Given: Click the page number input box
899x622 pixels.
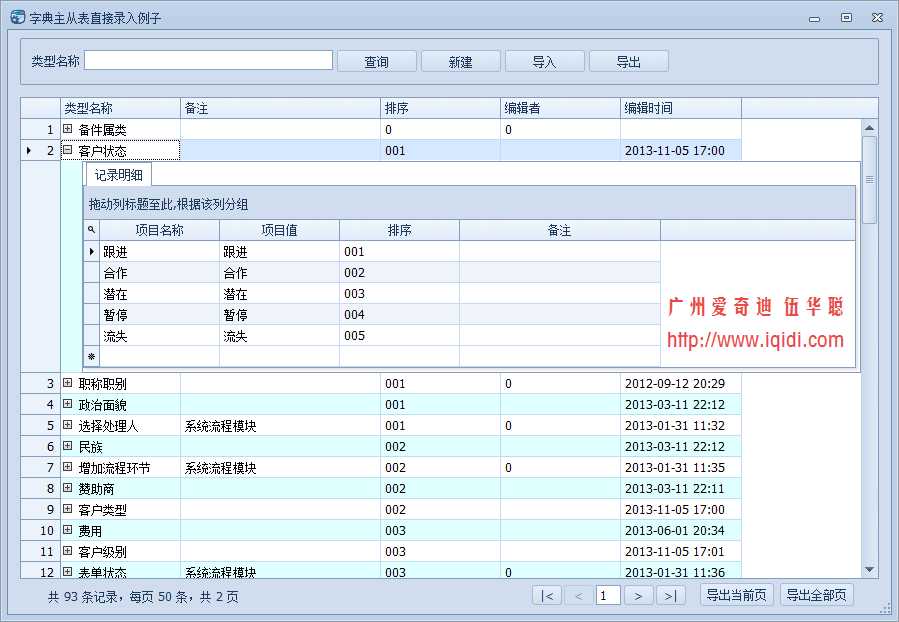Looking at the screenshot, I should 608,596.
